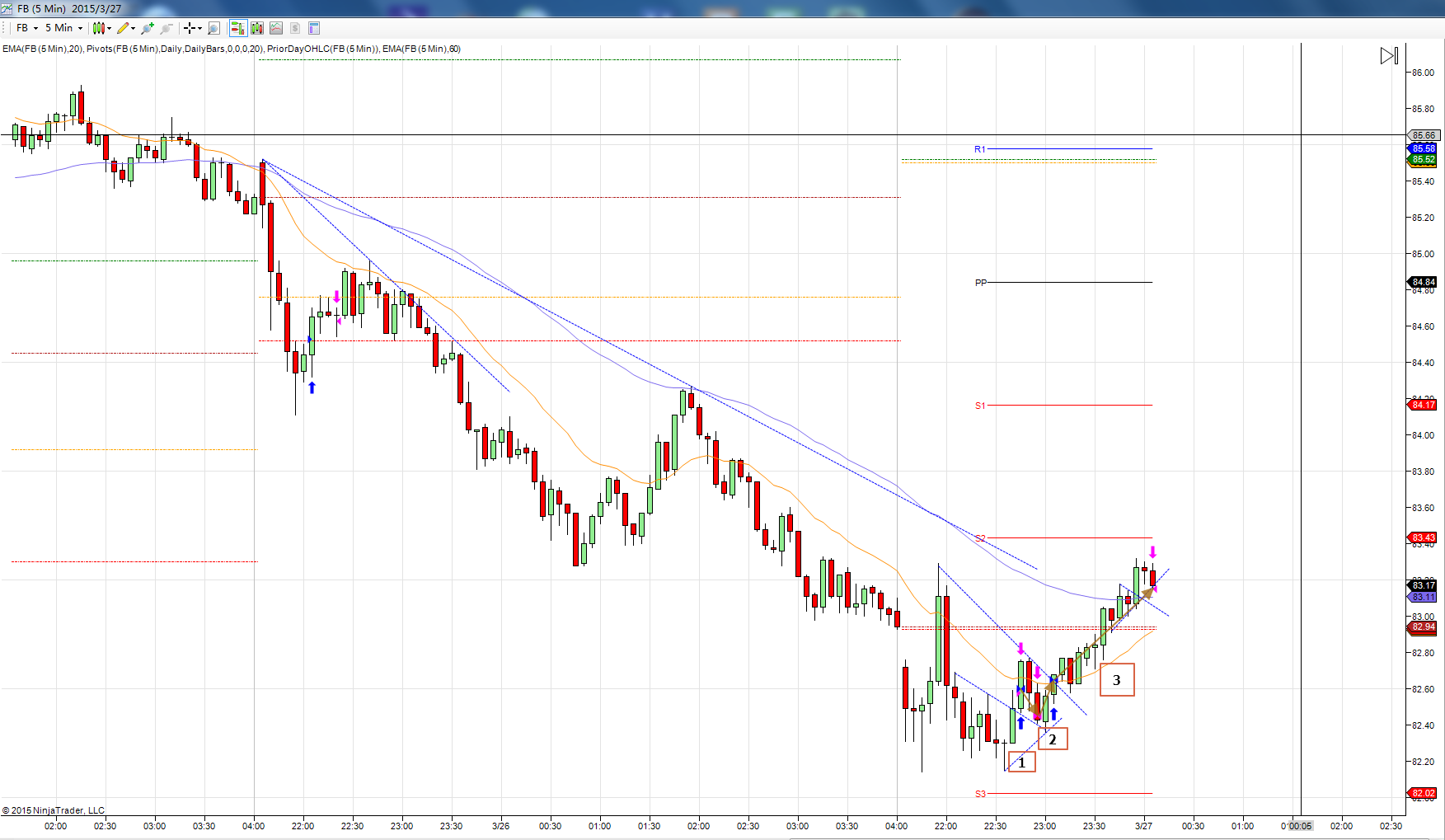Toggle the Chart Trader icon
1445x840 pixels.
point(238,28)
